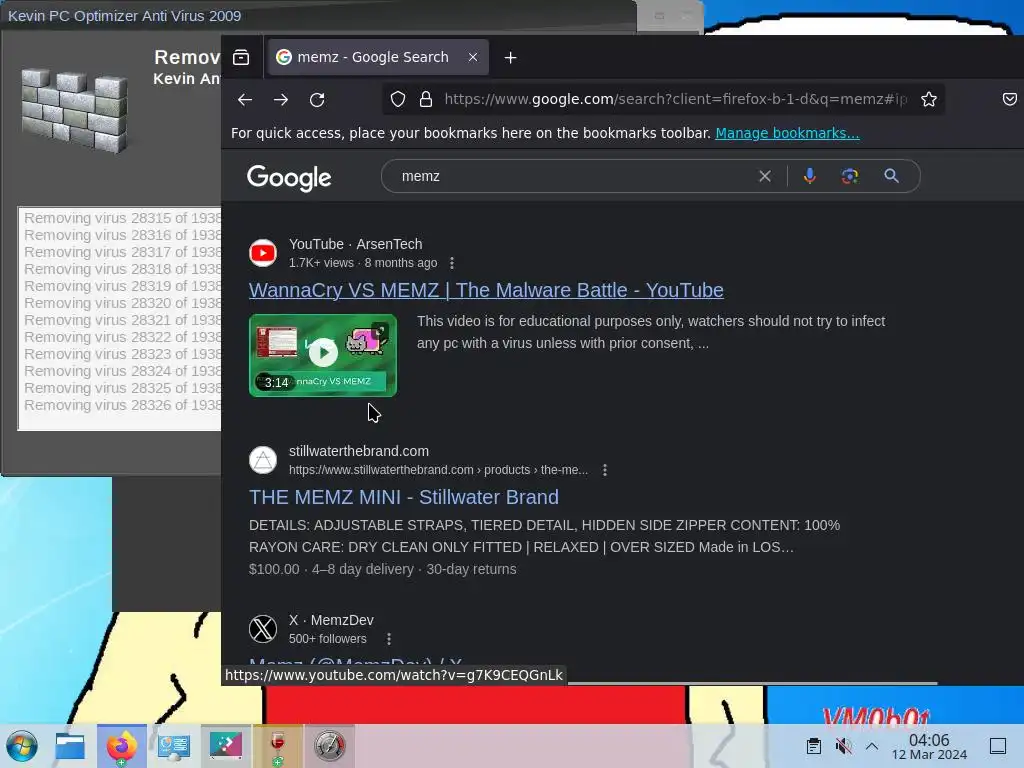Search by image with Google Lens
The image size is (1024, 768).
(850, 176)
